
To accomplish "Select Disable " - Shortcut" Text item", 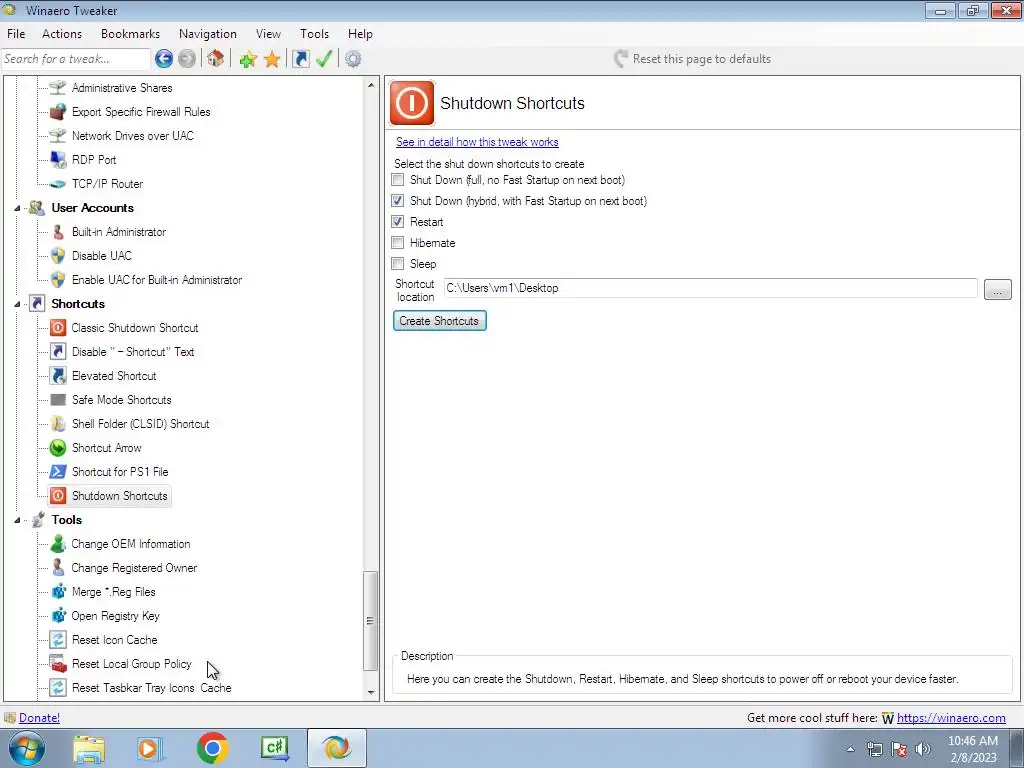I will click(x=133, y=352).
